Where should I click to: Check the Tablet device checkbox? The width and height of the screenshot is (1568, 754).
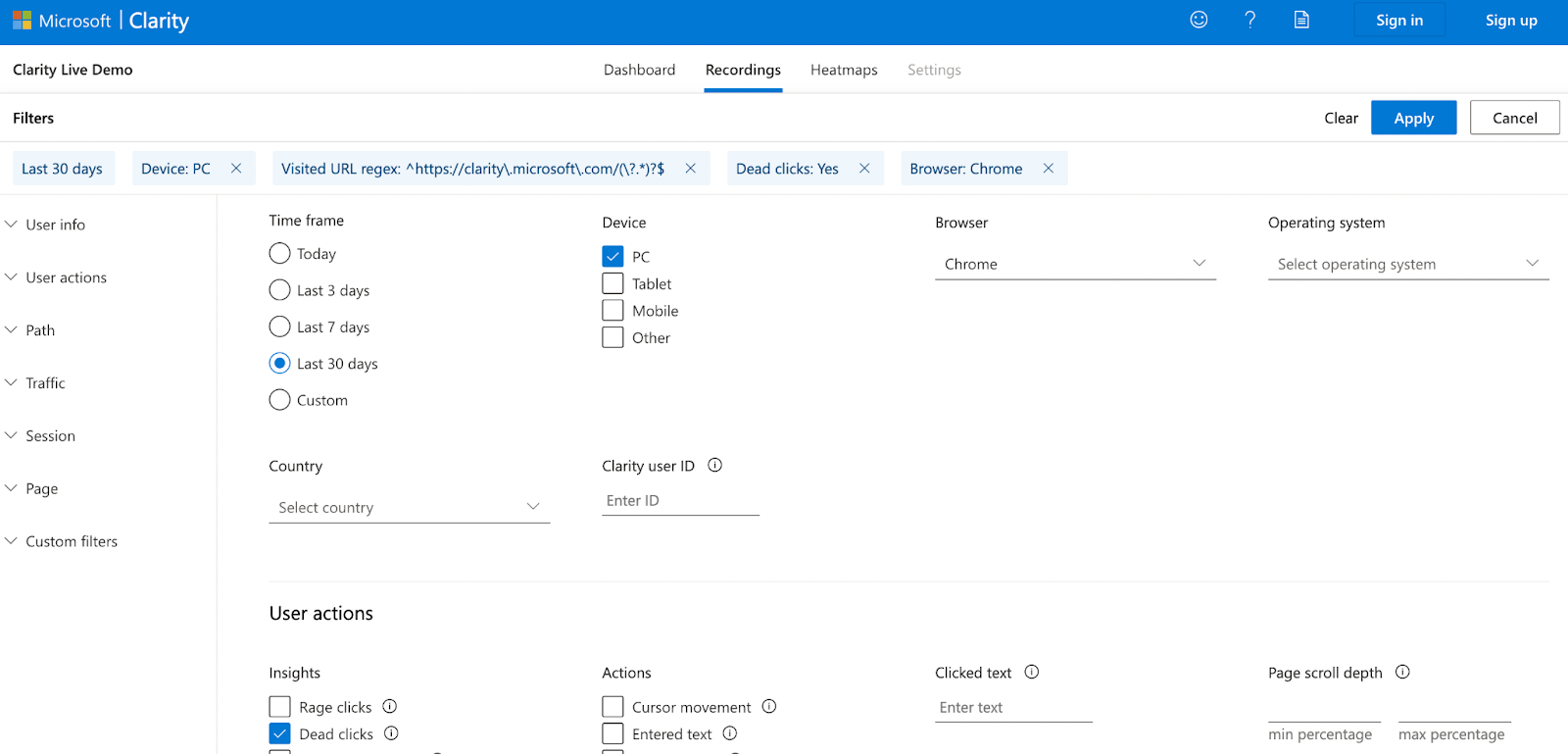coord(612,283)
